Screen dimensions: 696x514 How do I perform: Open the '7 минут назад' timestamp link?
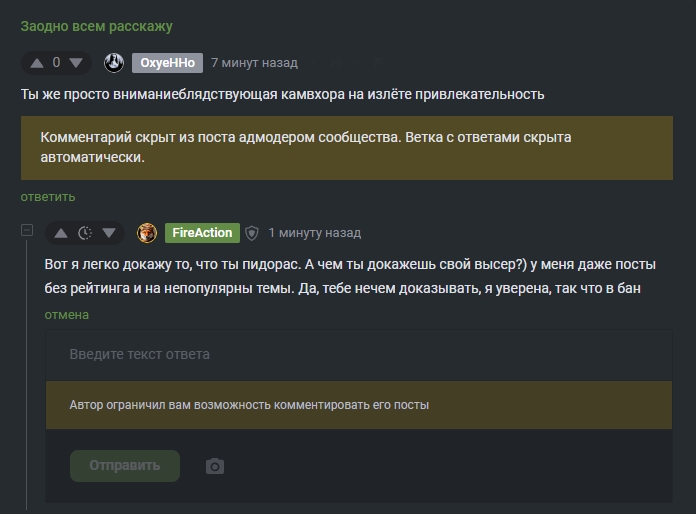[x=254, y=63]
